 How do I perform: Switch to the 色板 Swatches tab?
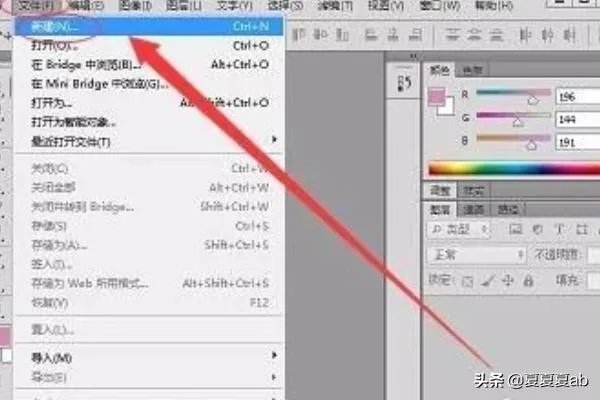tap(472, 70)
